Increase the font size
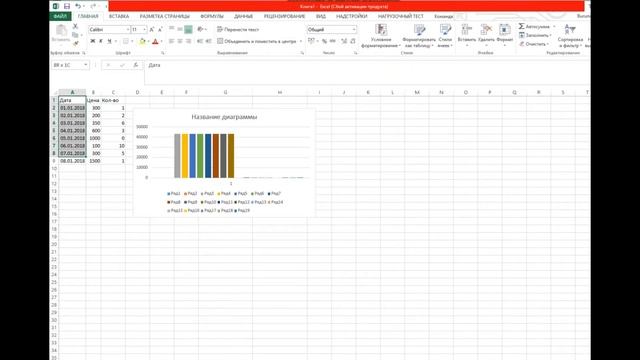The width and height of the screenshot is (640, 360). click(x=151, y=30)
